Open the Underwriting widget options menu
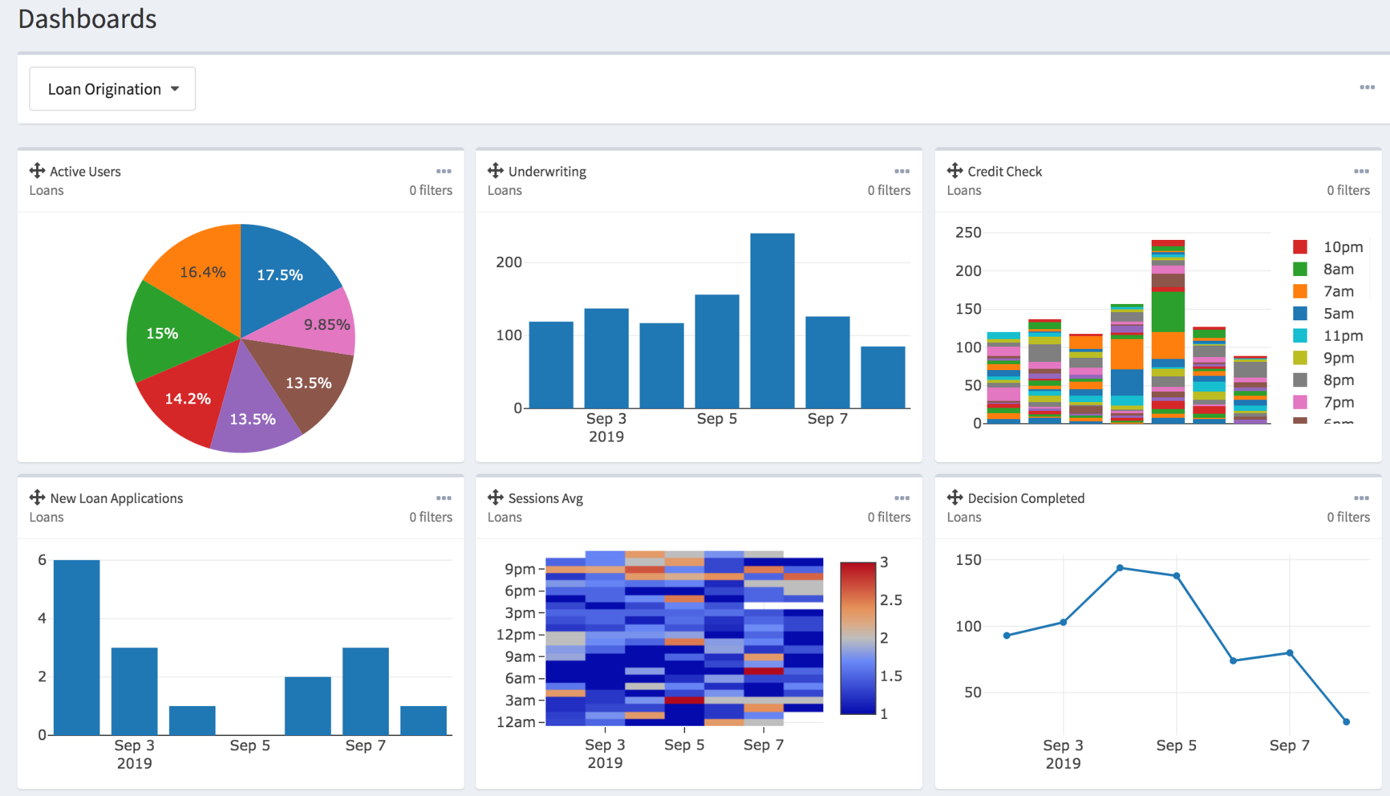 coord(901,171)
